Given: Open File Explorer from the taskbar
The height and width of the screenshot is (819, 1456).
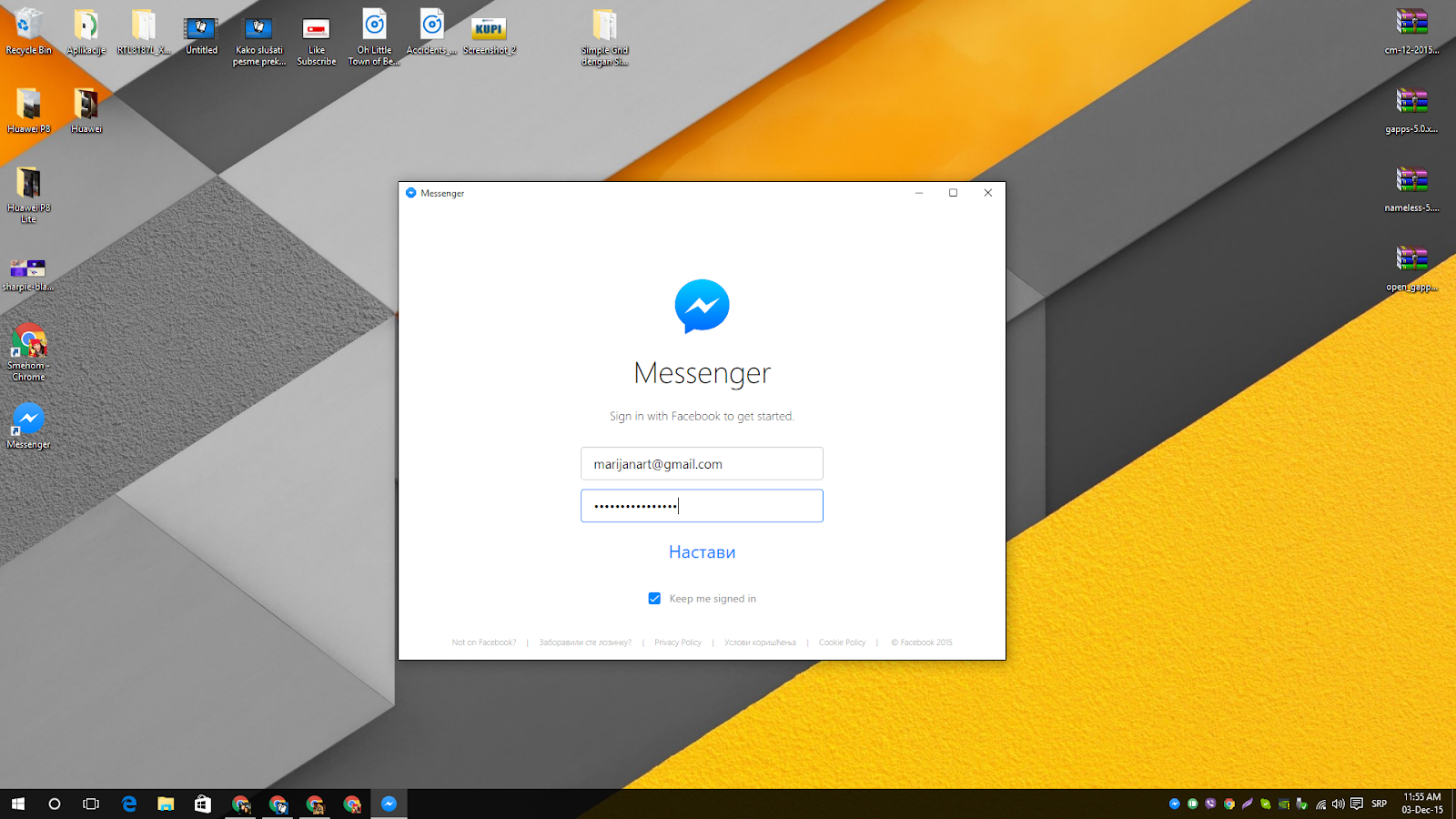Looking at the screenshot, I should coord(166,804).
